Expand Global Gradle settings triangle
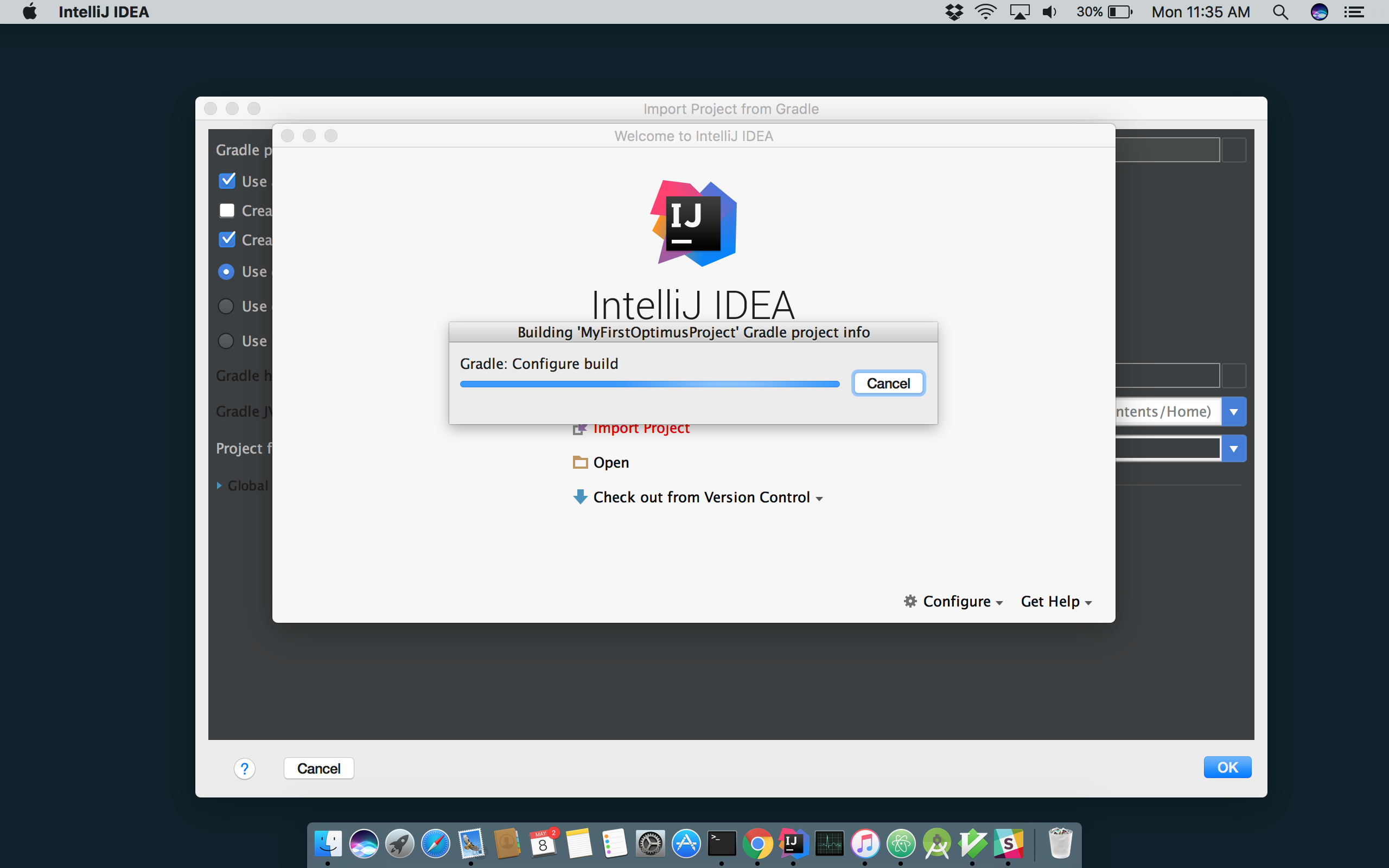 (x=219, y=486)
